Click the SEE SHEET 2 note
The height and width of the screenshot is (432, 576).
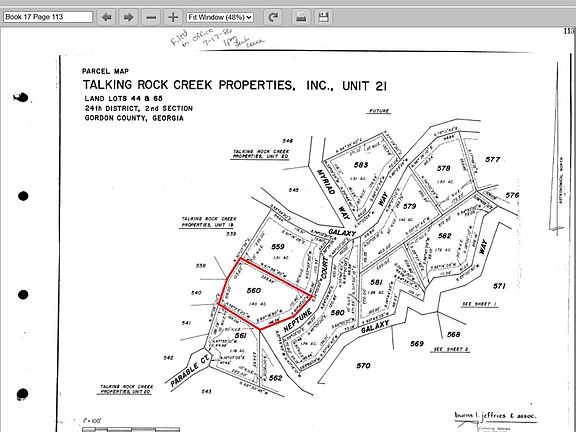click(450, 349)
